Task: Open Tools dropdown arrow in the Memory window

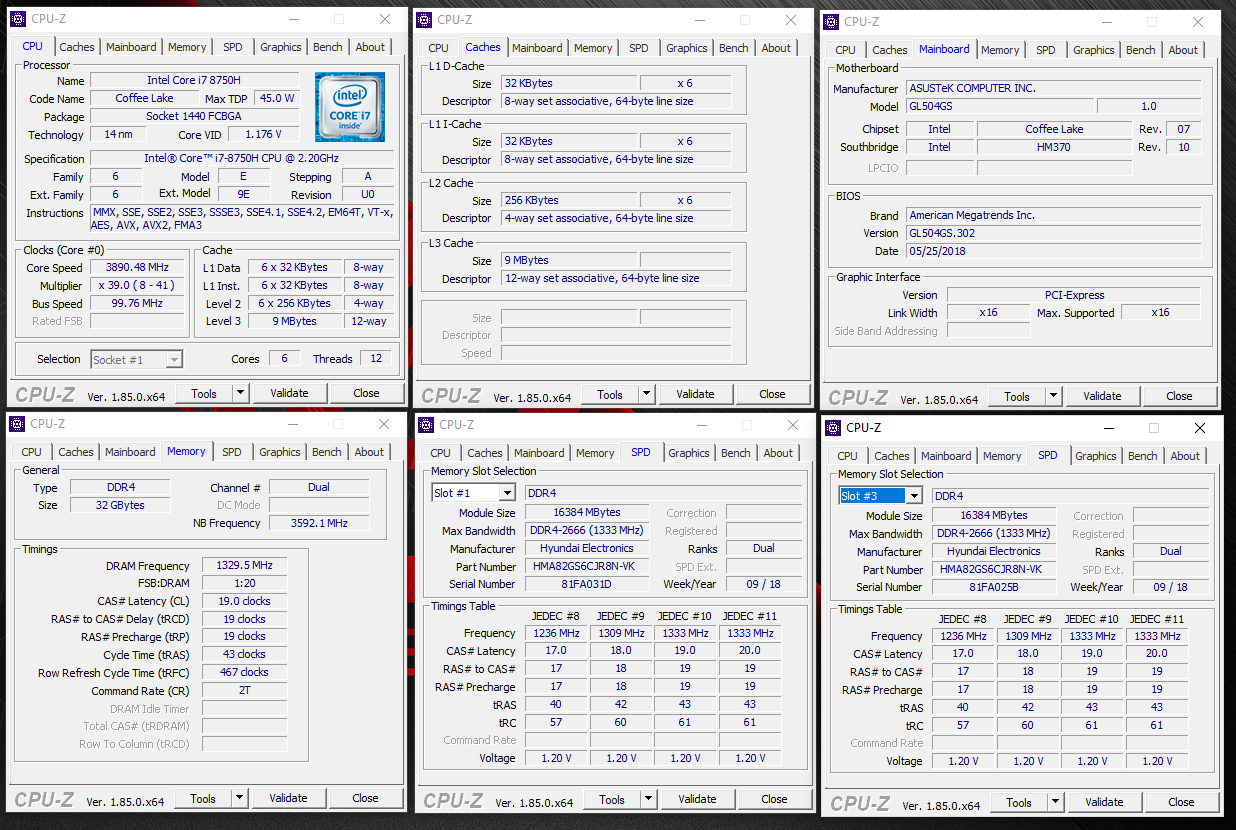Action: 240,798
